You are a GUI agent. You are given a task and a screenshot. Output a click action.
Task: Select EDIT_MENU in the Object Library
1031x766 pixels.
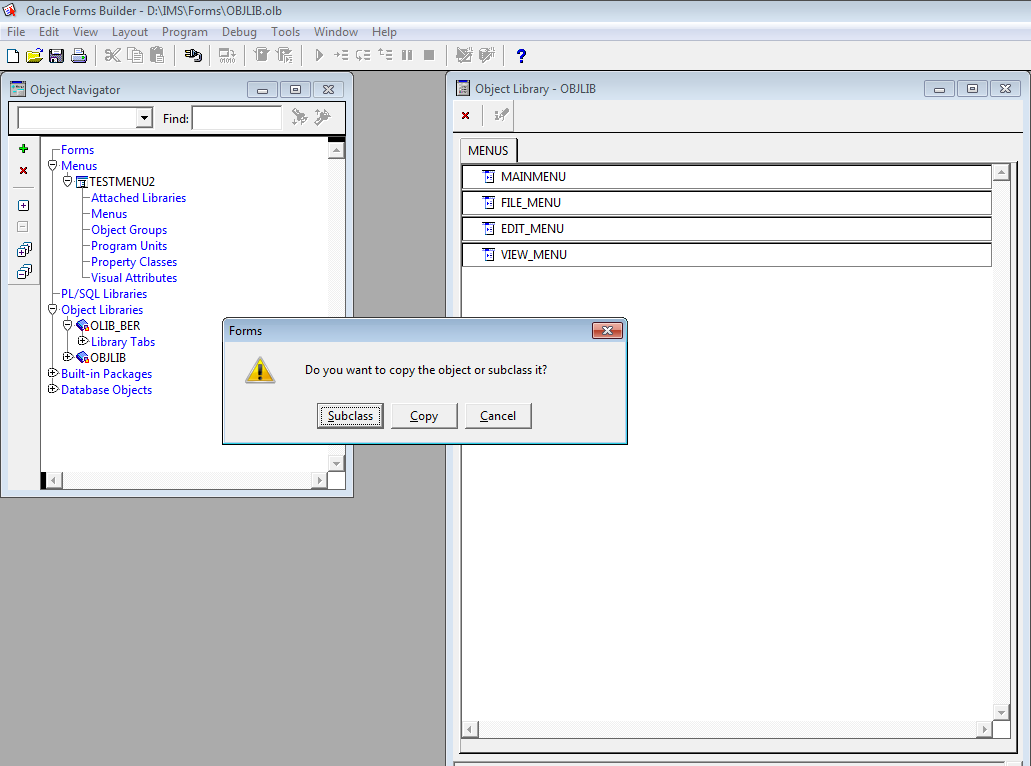(727, 229)
